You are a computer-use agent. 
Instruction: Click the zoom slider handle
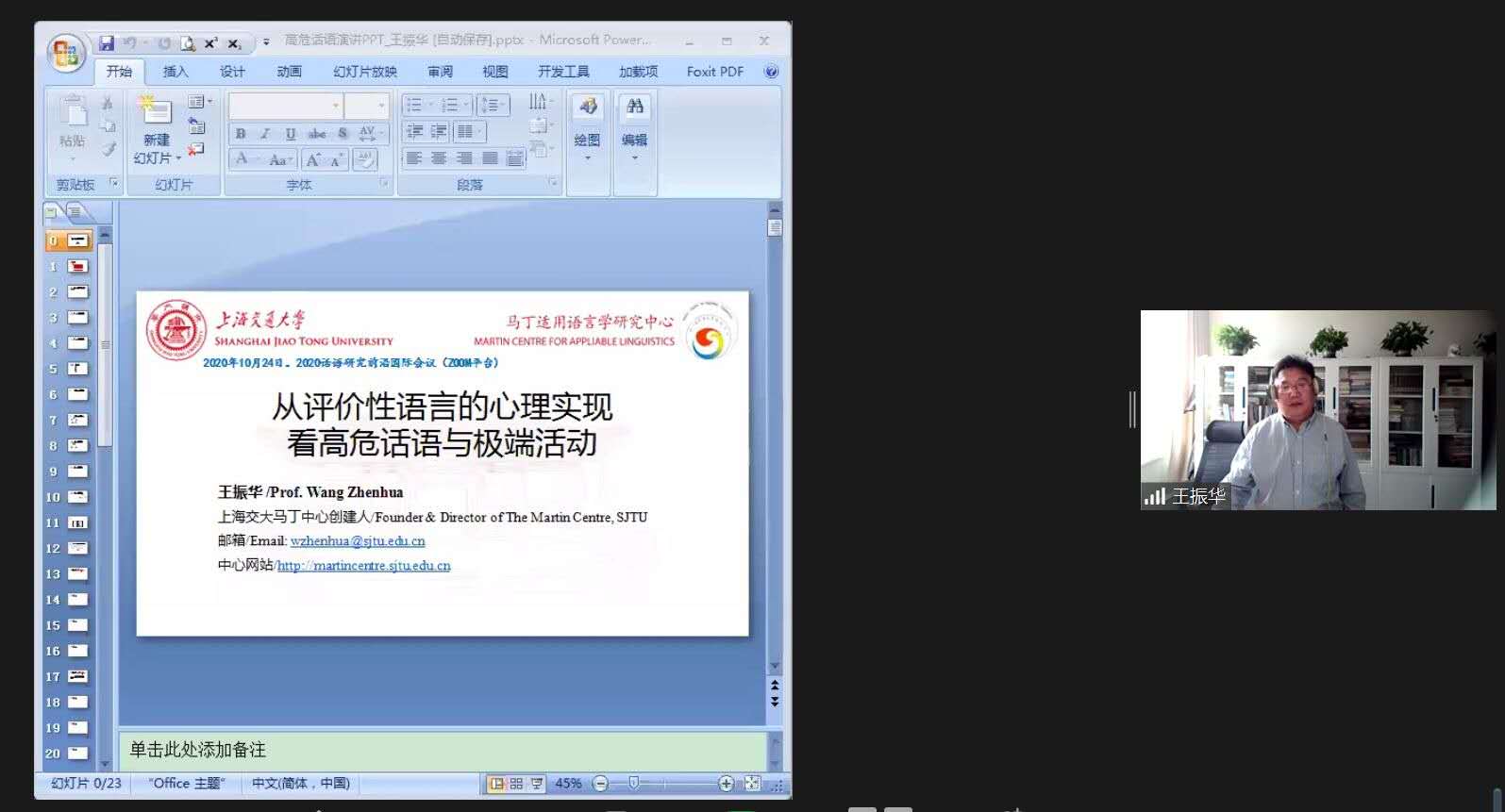pyautogui.click(x=634, y=783)
